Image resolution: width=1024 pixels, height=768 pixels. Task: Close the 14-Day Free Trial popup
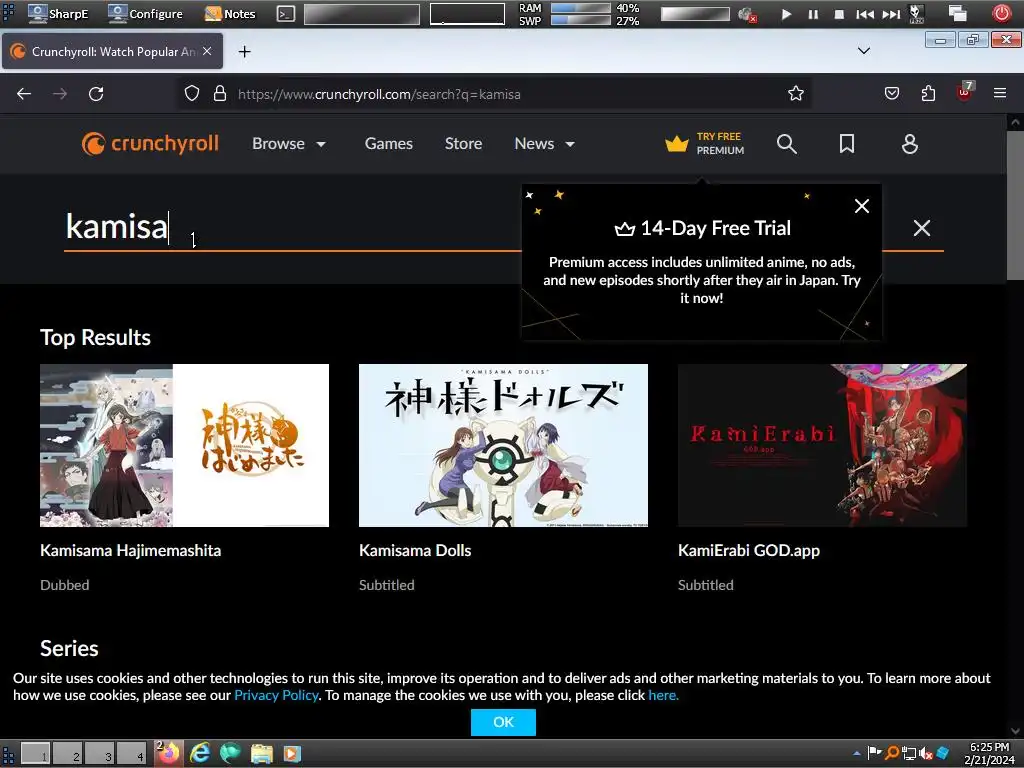click(862, 206)
